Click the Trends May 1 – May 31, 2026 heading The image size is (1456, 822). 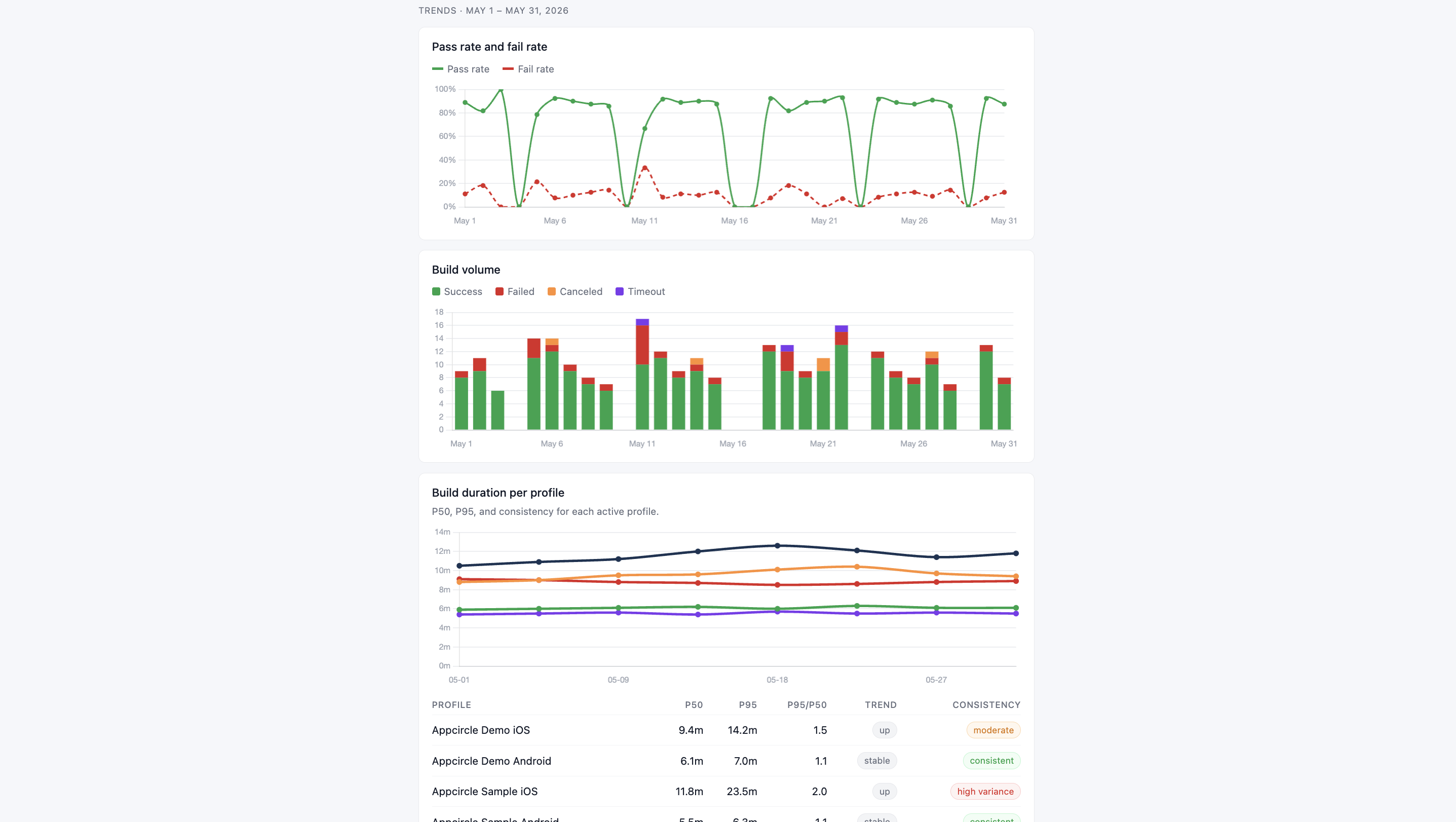493,11
